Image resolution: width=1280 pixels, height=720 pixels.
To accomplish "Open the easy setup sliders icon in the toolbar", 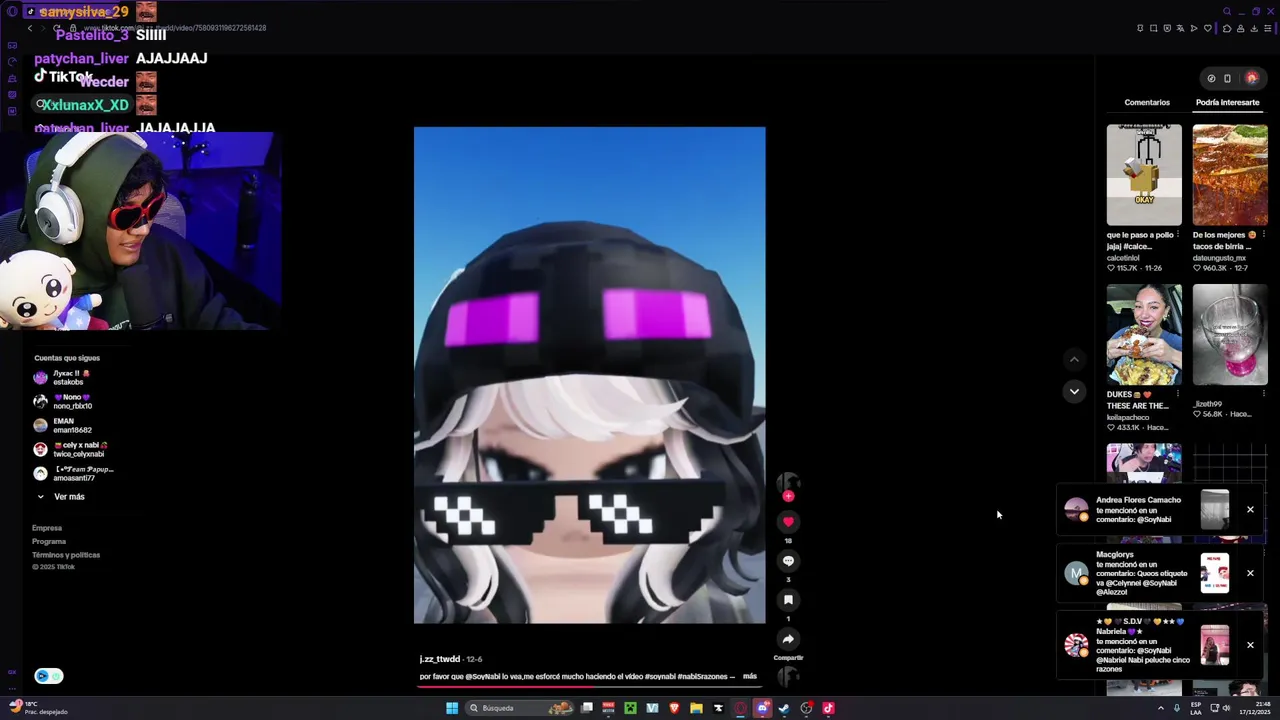I will (x=1268, y=28).
